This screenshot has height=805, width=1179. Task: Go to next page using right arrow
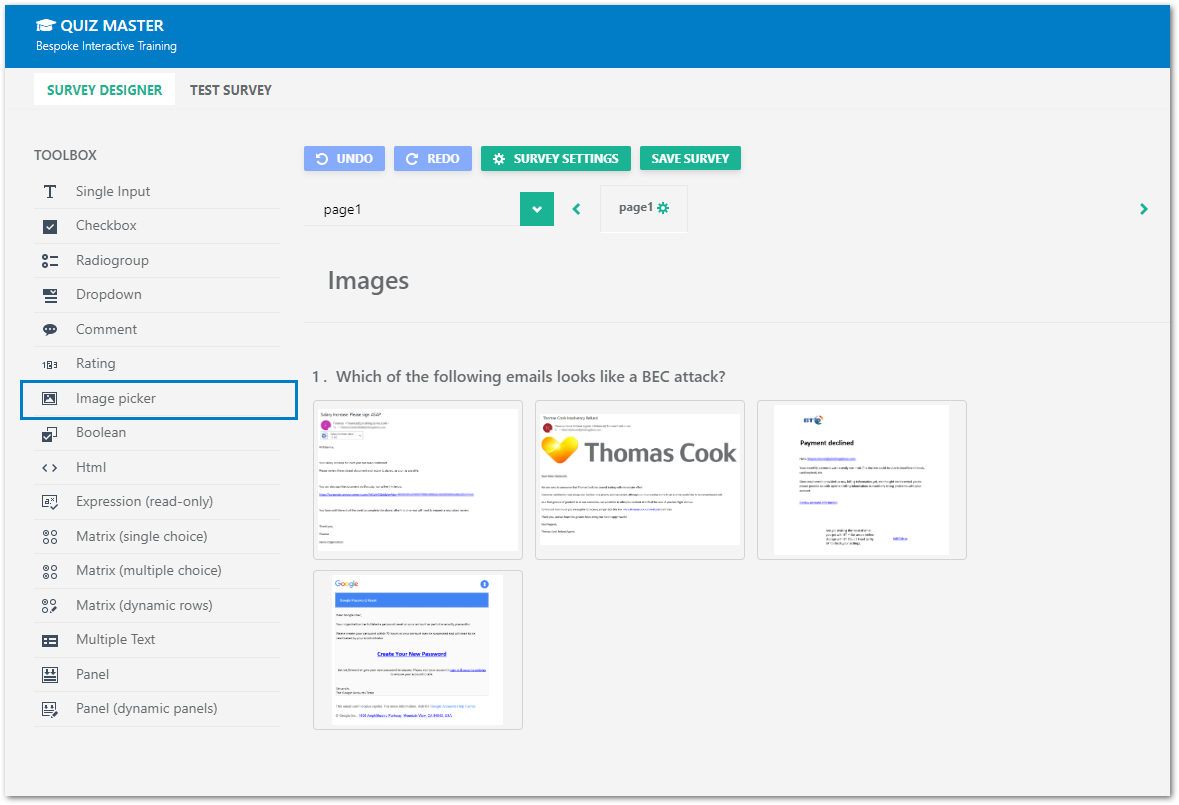(x=1144, y=209)
